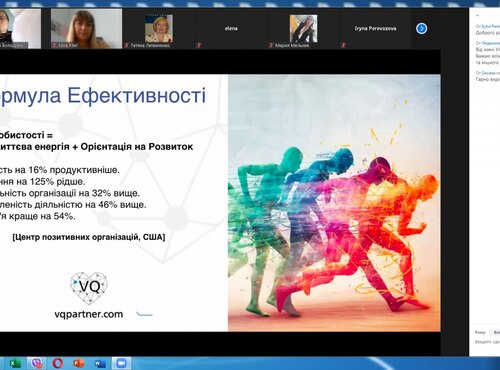Screen dimensions: 500x370
Task: Click the vqpartner.com text on the slide
Action: pyautogui.click(x=89, y=314)
